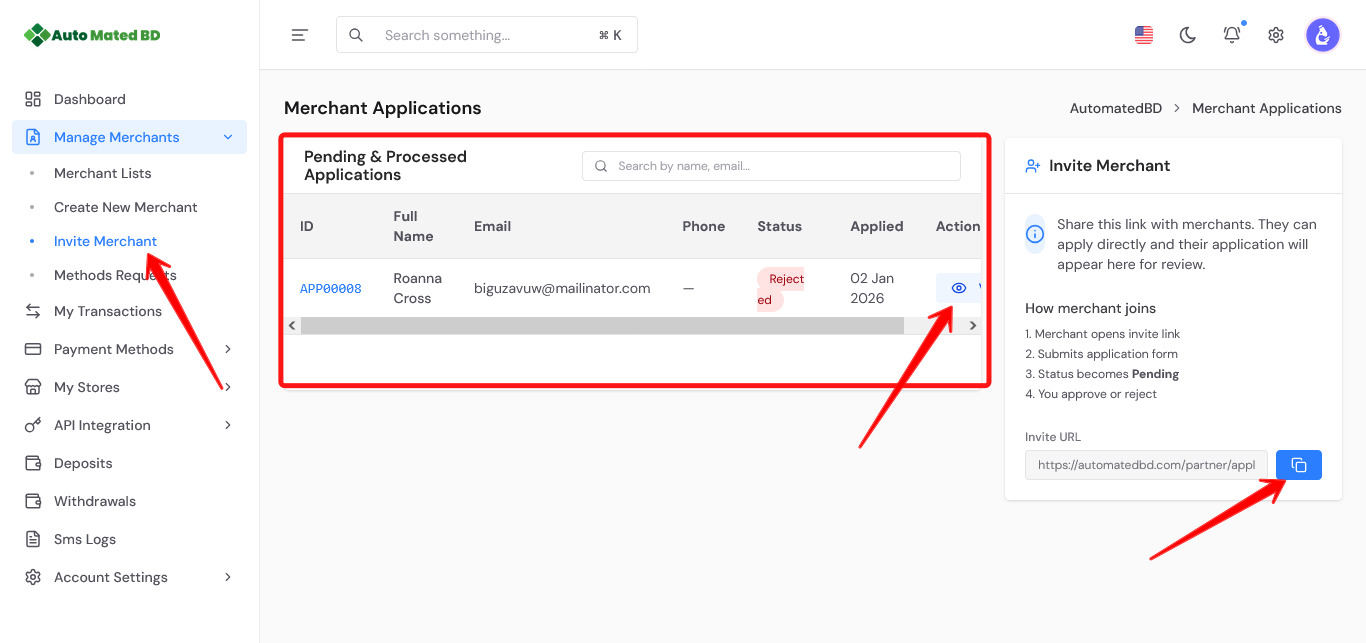Copy the invite URL with blue button
Image resolution: width=1366 pixels, height=643 pixels.
click(1298, 465)
